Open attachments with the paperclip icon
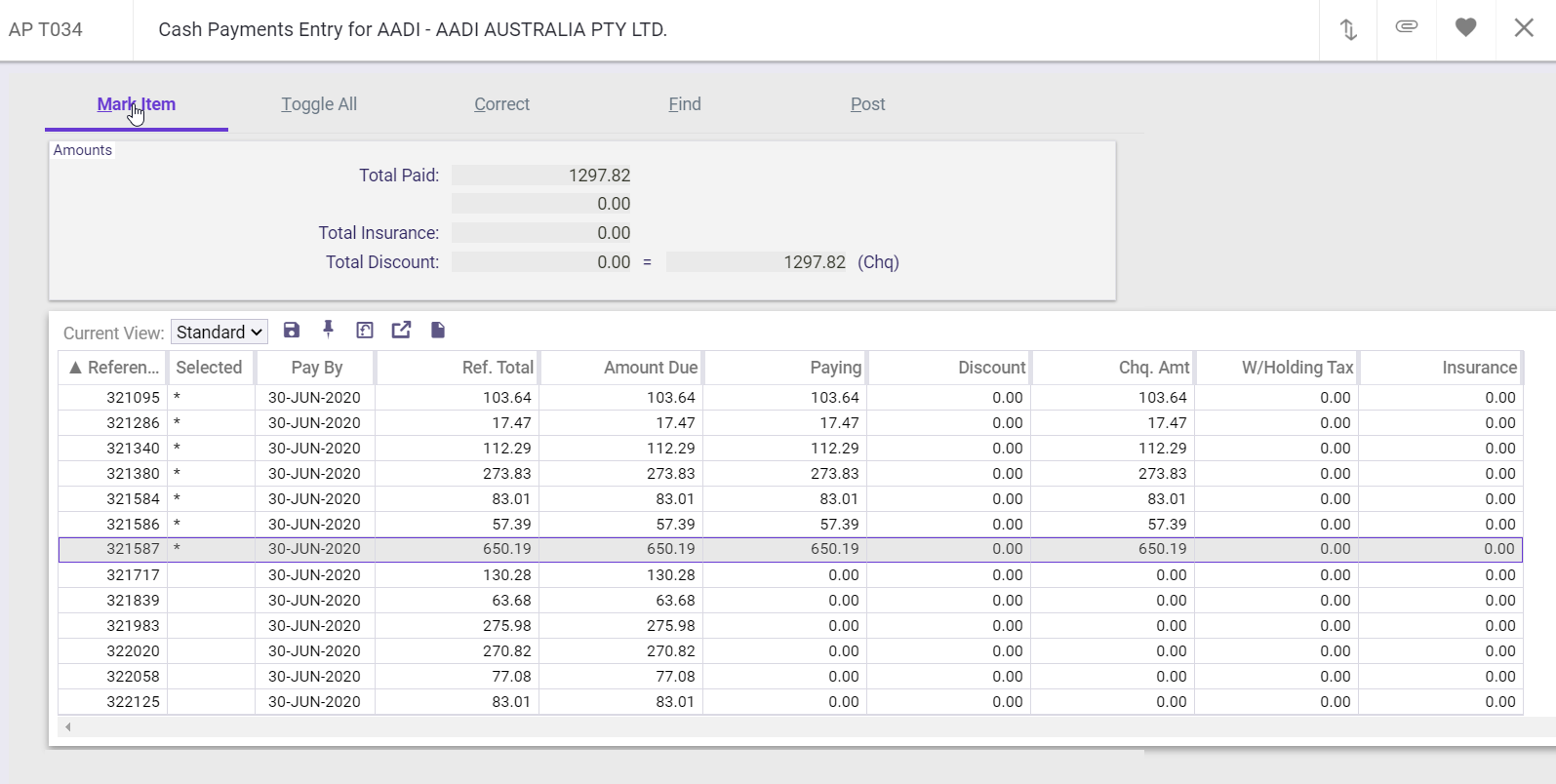This screenshot has height=784, width=1556. [1407, 27]
